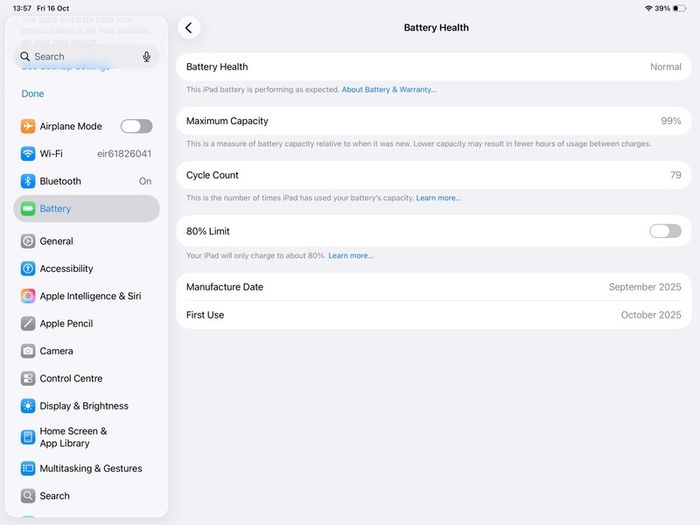The image size is (700, 525).
Task: Tap the Apple Pencil icon
Action: pyautogui.click(x=28, y=324)
